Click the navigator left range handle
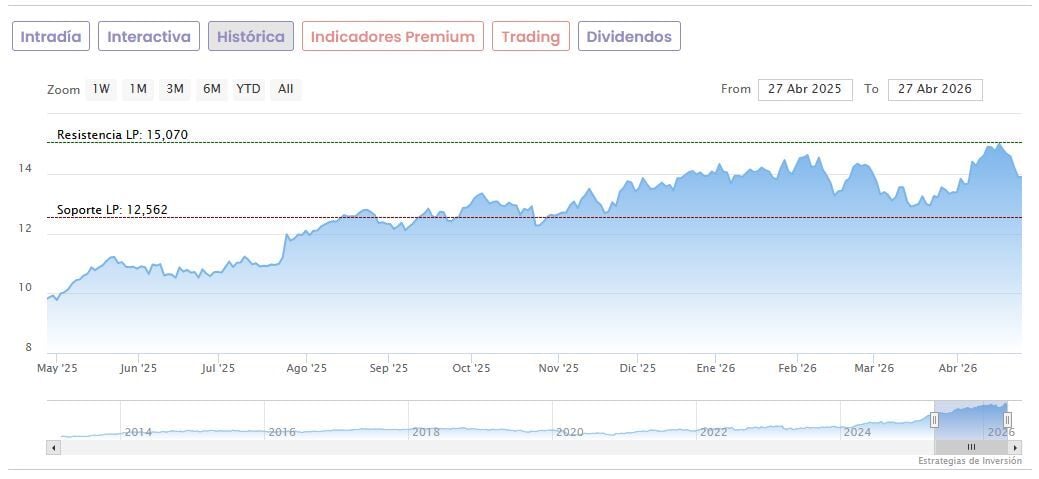The width and height of the screenshot is (1039, 479). click(x=934, y=420)
